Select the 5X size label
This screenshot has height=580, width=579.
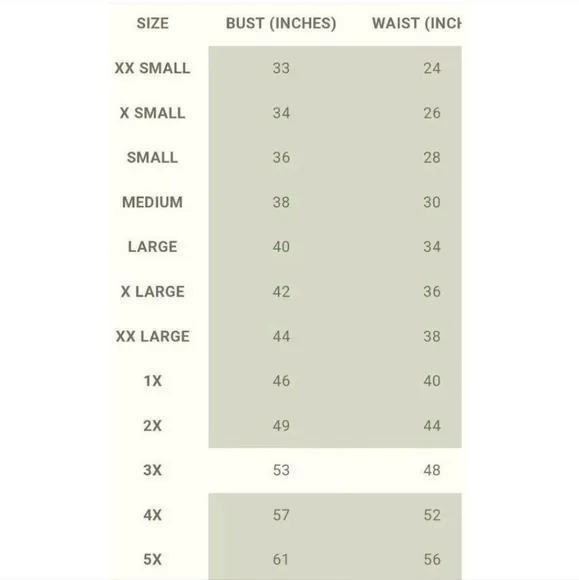click(x=152, y=559)
